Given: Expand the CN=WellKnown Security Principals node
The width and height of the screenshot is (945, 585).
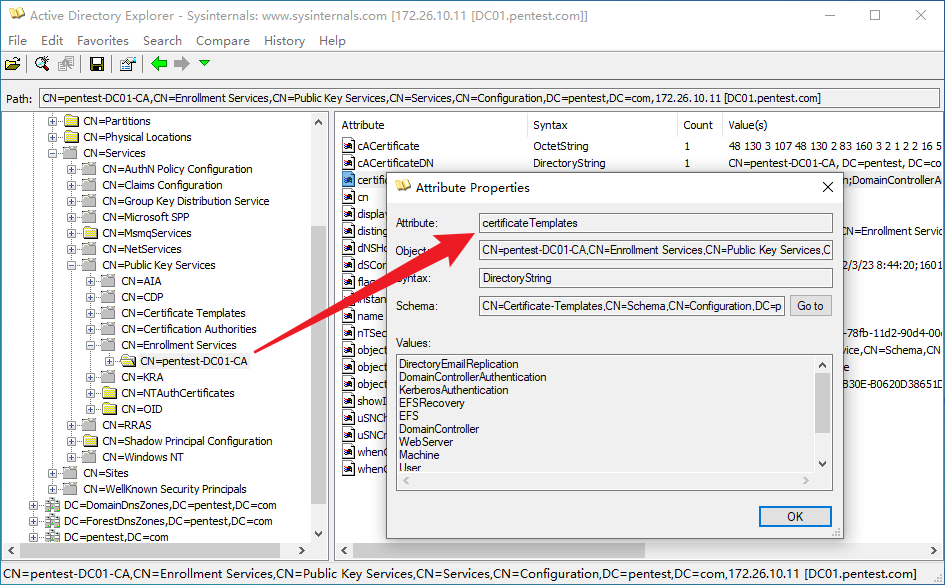Looking at the screenshot, I should (x=52, y=489).
